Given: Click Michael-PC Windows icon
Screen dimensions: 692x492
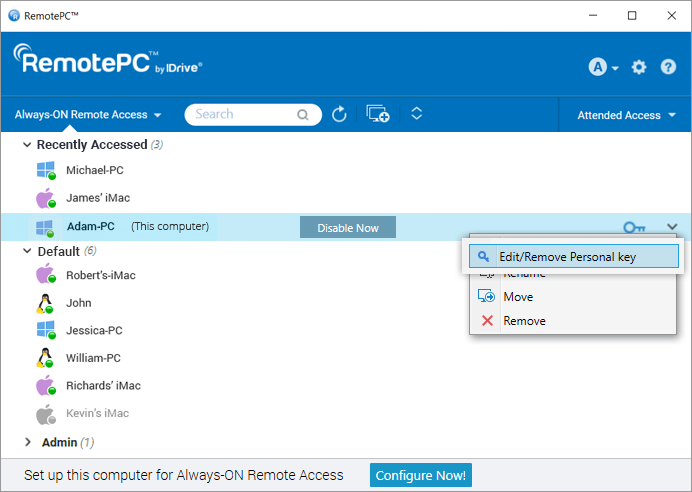Looking at the screenshot, I should [46, 170].
